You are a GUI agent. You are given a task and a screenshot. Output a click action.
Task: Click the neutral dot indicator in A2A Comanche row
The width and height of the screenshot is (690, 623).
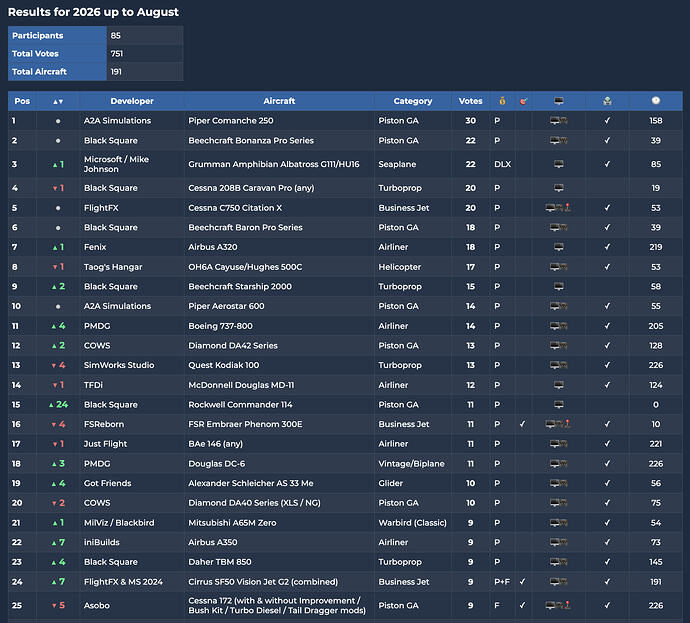pyautogui.click(x=58, y=121)
